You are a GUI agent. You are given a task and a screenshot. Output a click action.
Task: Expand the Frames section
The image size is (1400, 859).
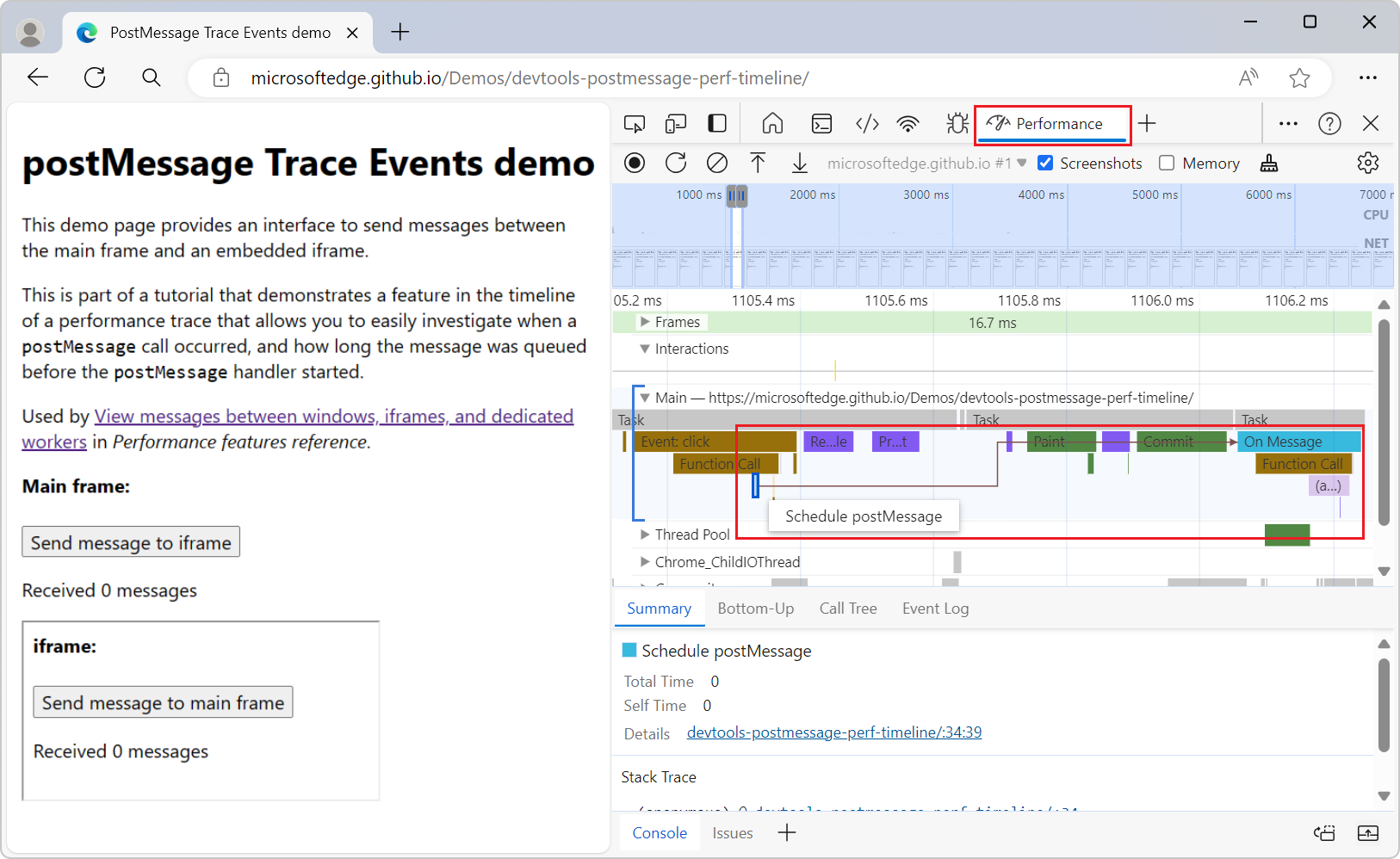coord(644,321)
